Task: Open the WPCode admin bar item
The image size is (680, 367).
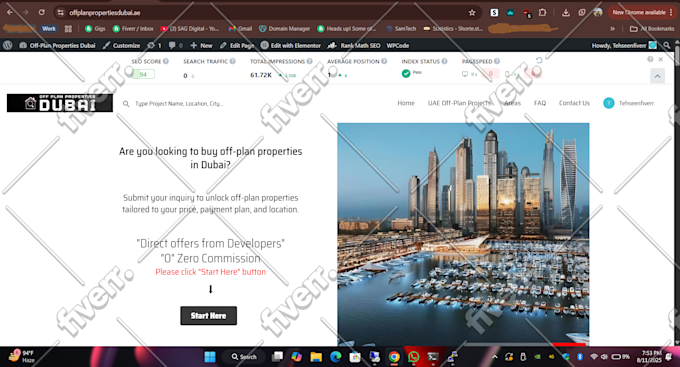Action: click(398, 45)
